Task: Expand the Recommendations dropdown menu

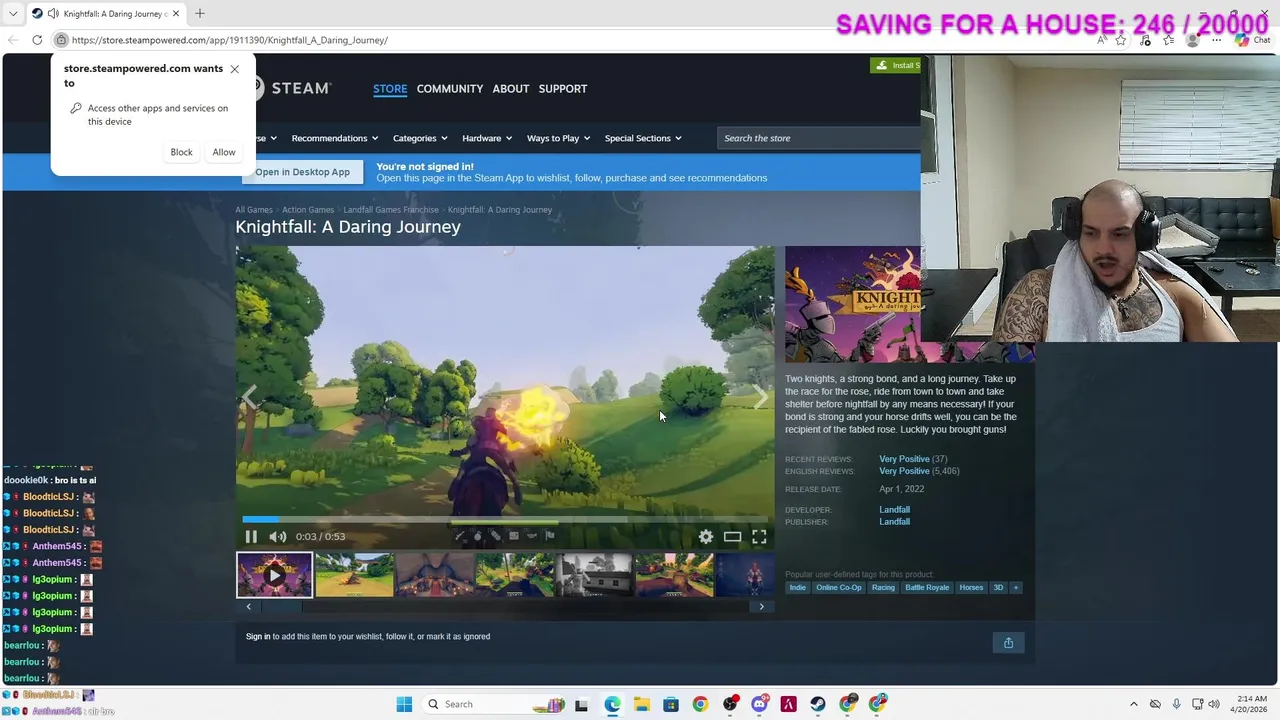Action: coord(335,138)
